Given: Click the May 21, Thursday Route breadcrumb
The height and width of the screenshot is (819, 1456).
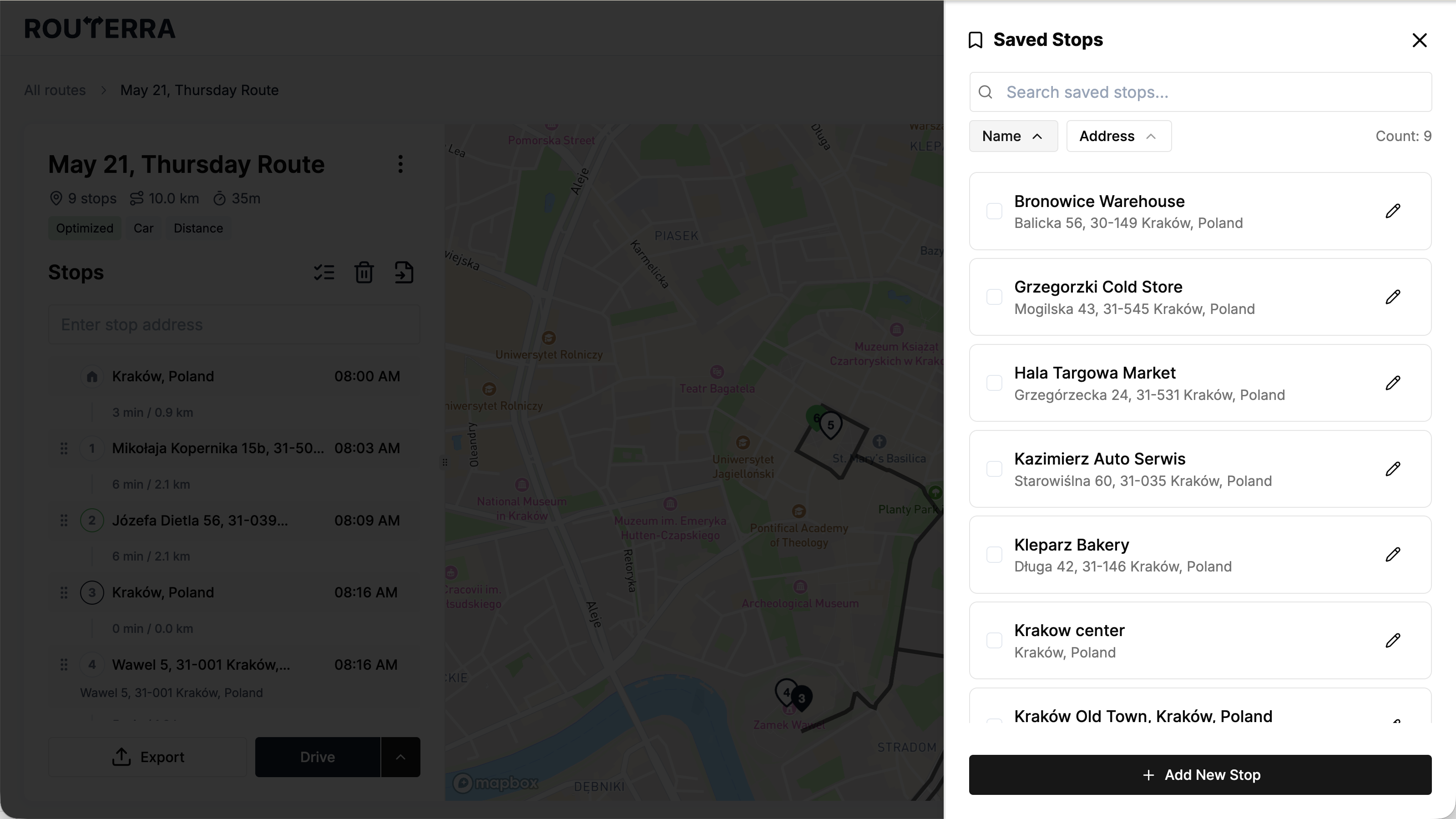Looking at the screenshot, I should coord(200,91).
